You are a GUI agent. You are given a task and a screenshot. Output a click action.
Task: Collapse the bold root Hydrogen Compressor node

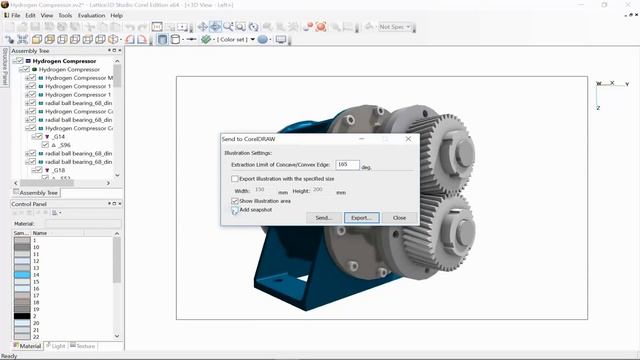(x=14, y=61)
